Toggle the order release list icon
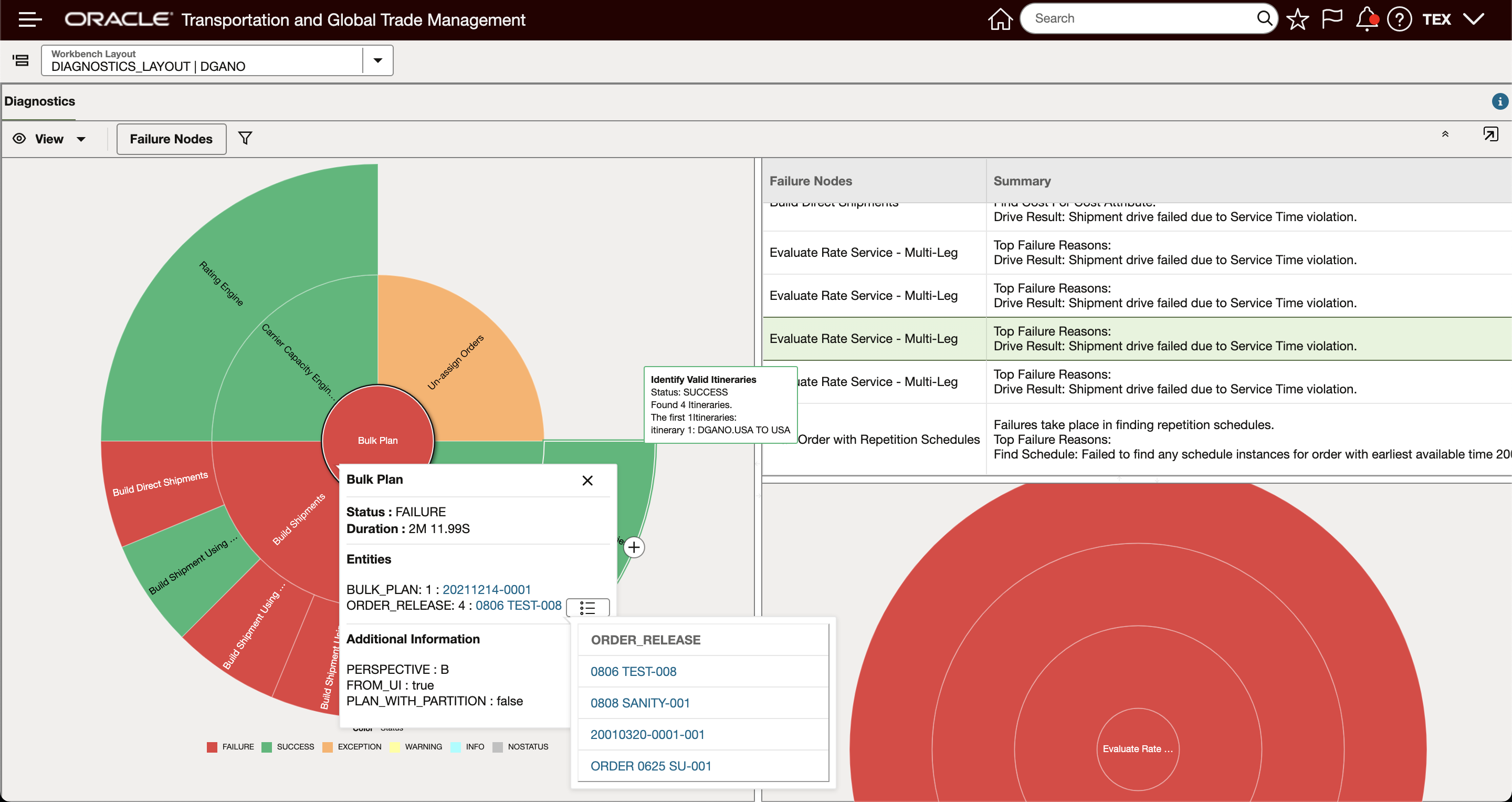The height and width of the screenshot is (802, 1512). point(587,607)
